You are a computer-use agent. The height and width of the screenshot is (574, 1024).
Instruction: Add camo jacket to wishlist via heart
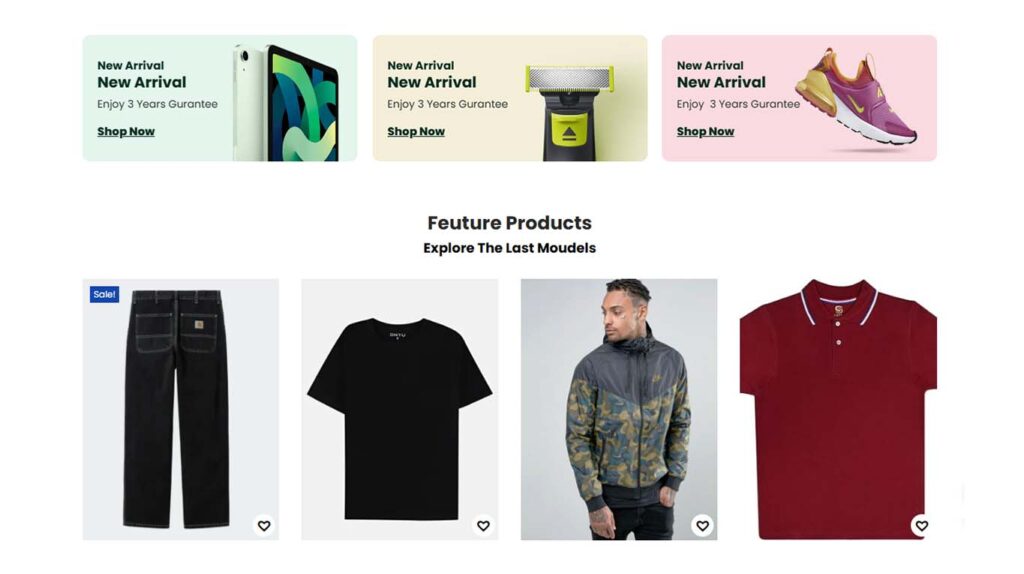click(x=702, y=526)
